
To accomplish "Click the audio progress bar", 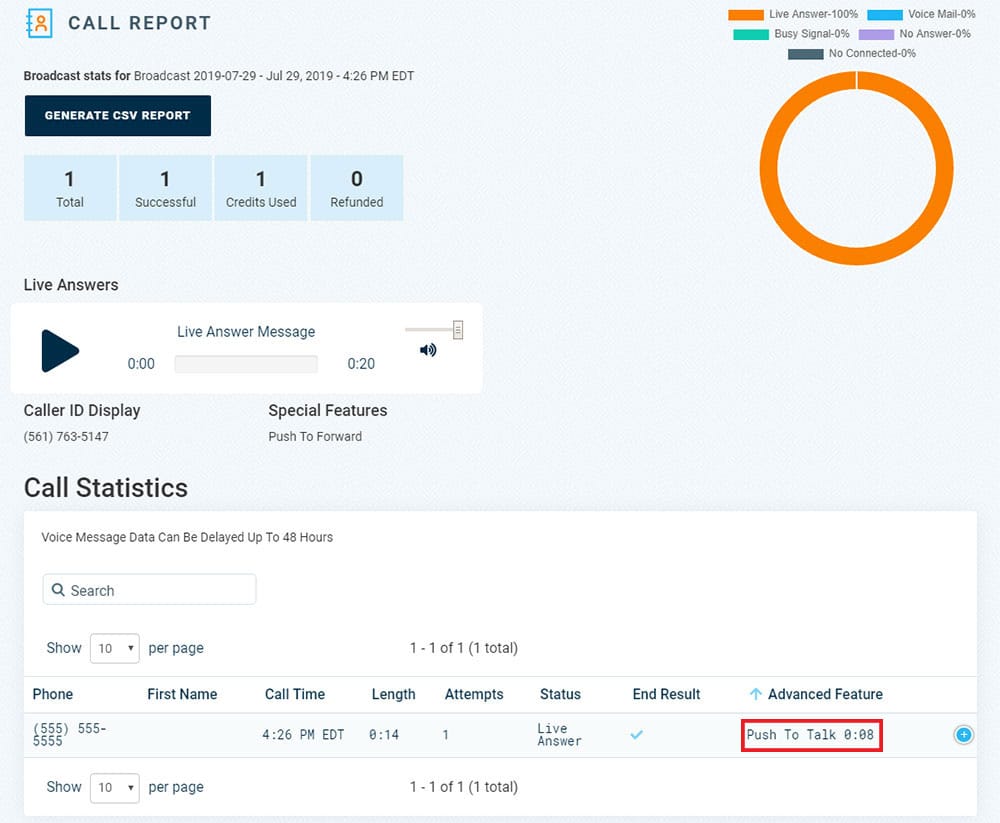I will (246, 364).
